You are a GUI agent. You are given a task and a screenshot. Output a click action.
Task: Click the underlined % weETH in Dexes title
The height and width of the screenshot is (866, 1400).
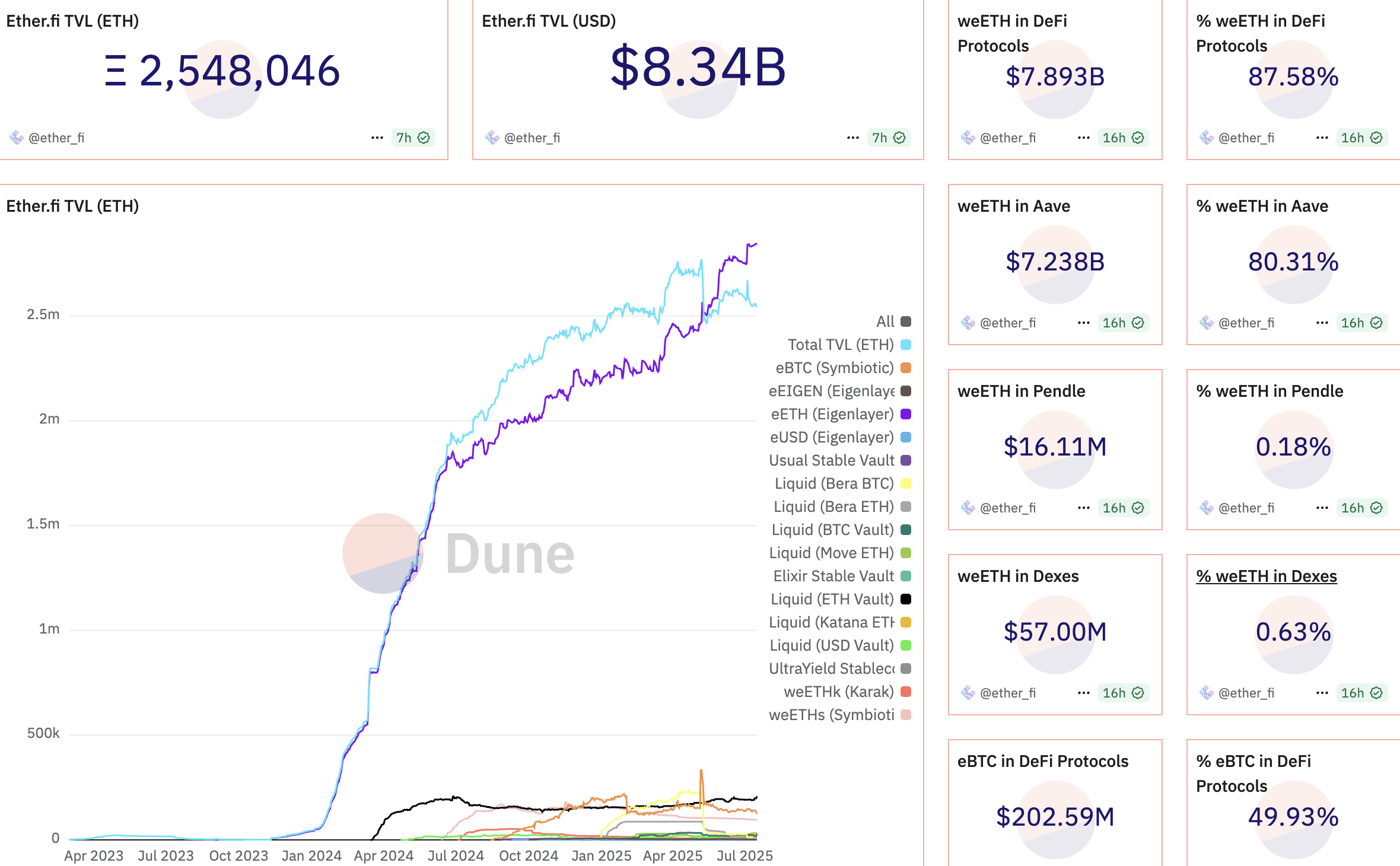click(x=1265, y=576)
